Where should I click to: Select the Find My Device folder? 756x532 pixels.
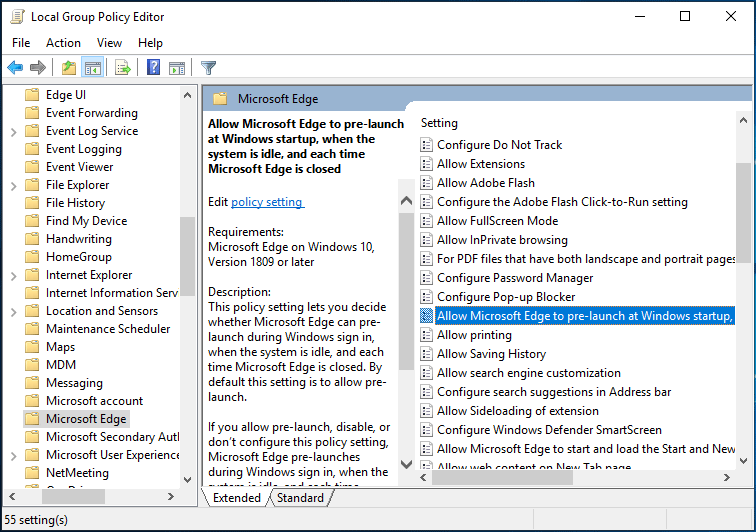pos(87,221)
